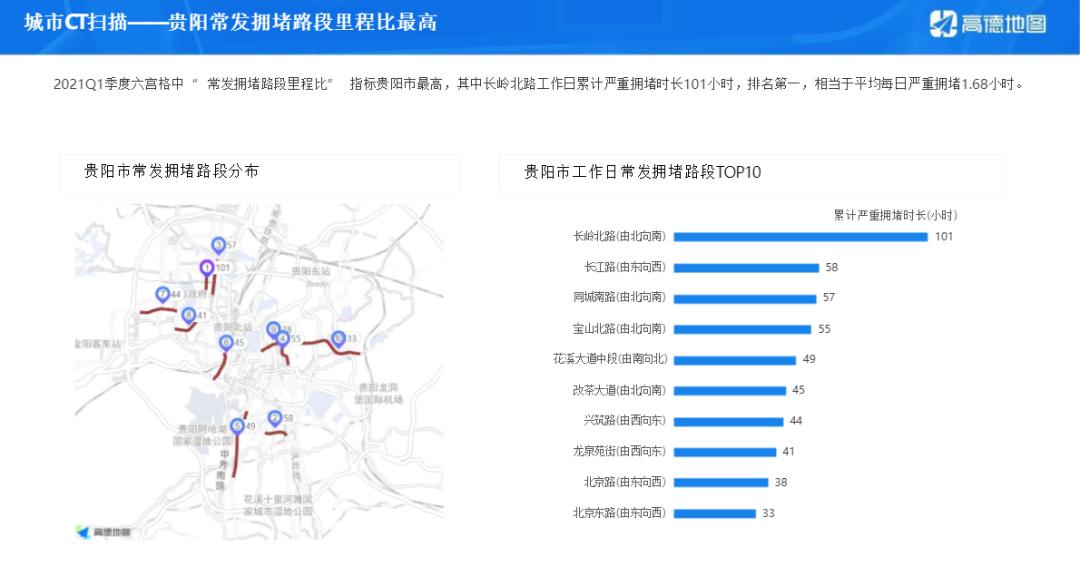Click the 同城南路 bar in the chart
Viewport: 1080px width, 566px height.
[745, 298]
